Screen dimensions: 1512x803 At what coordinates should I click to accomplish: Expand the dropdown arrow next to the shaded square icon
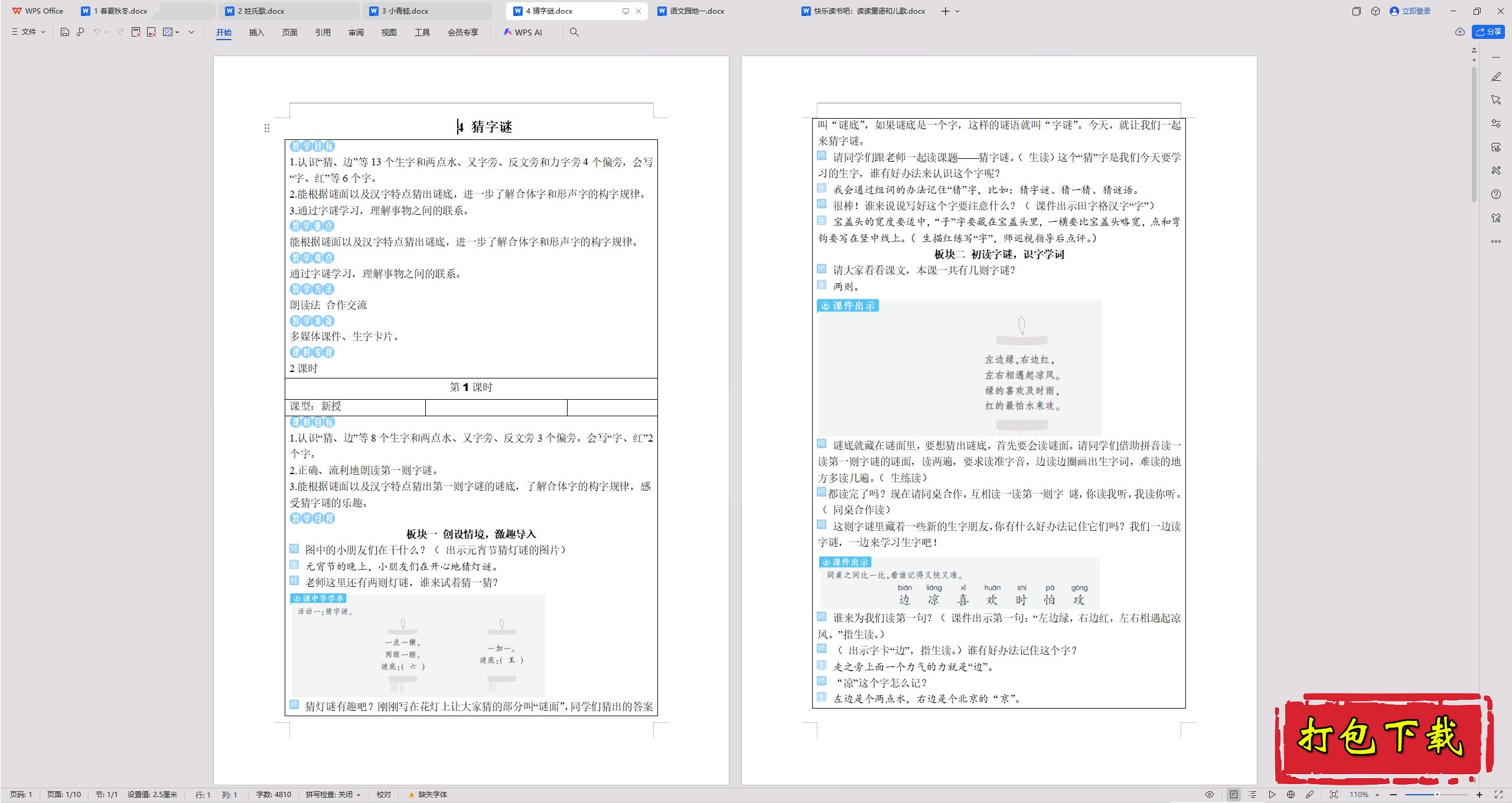pyautogui.click(x=177, y=32)
